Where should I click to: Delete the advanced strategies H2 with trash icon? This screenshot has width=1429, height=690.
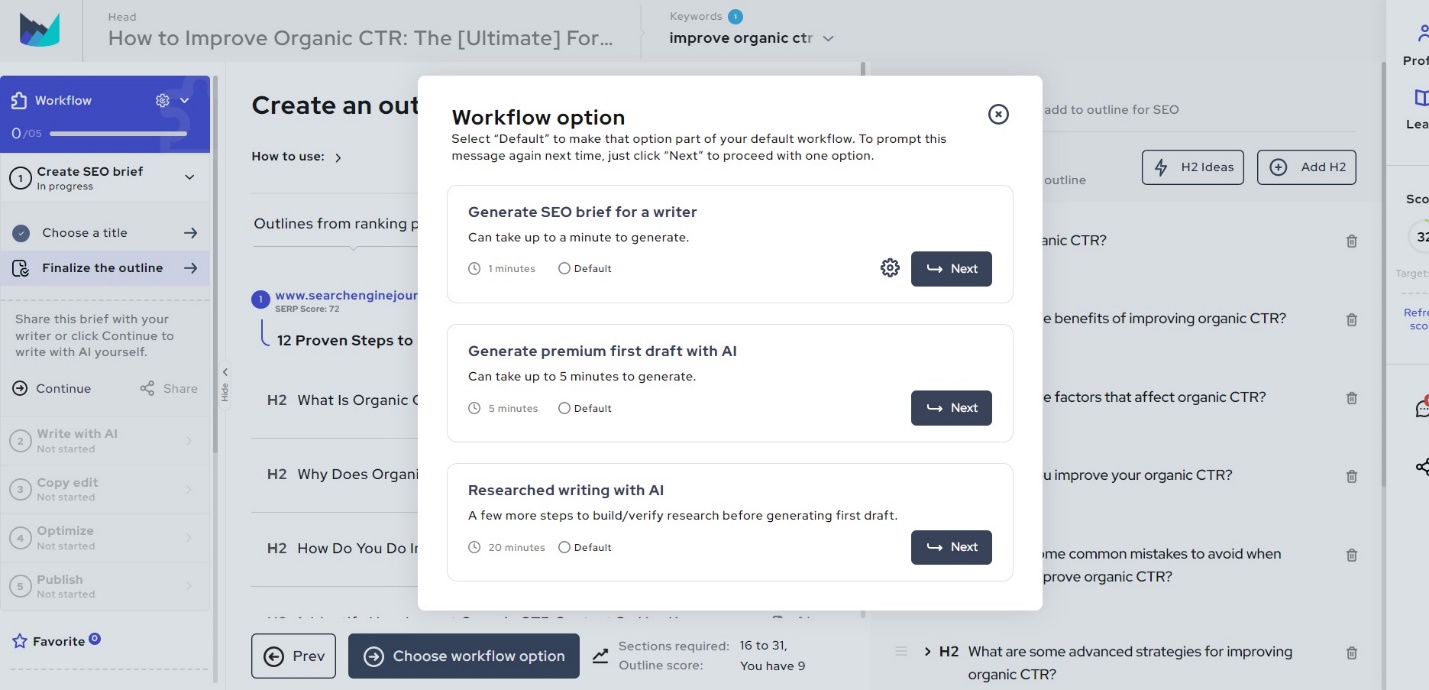point(1352,652)
